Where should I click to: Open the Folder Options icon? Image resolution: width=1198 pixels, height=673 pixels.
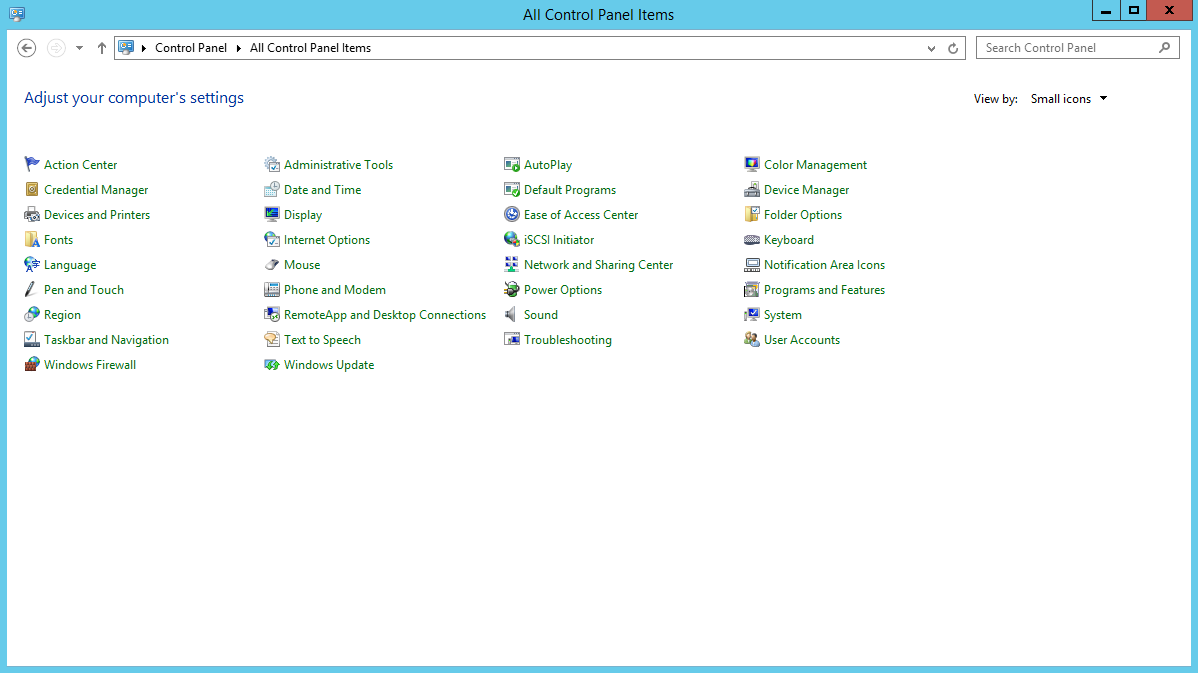[752, 215]
